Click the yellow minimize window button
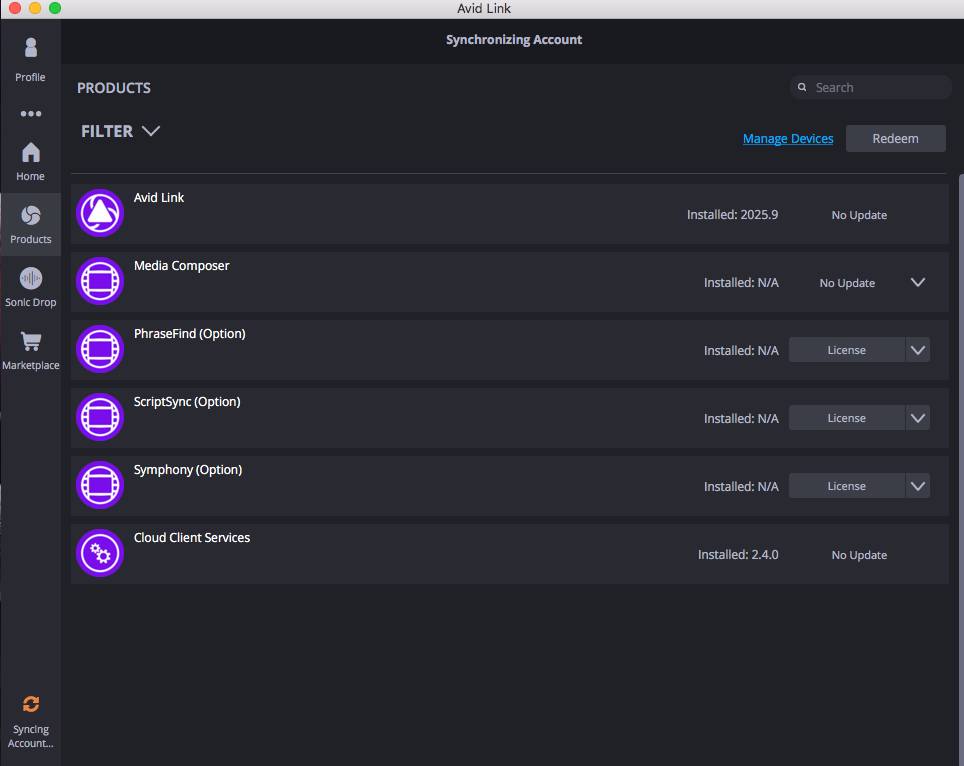Image resolution: width=964 pixels, height=766 pixels. tap(35, 8)
